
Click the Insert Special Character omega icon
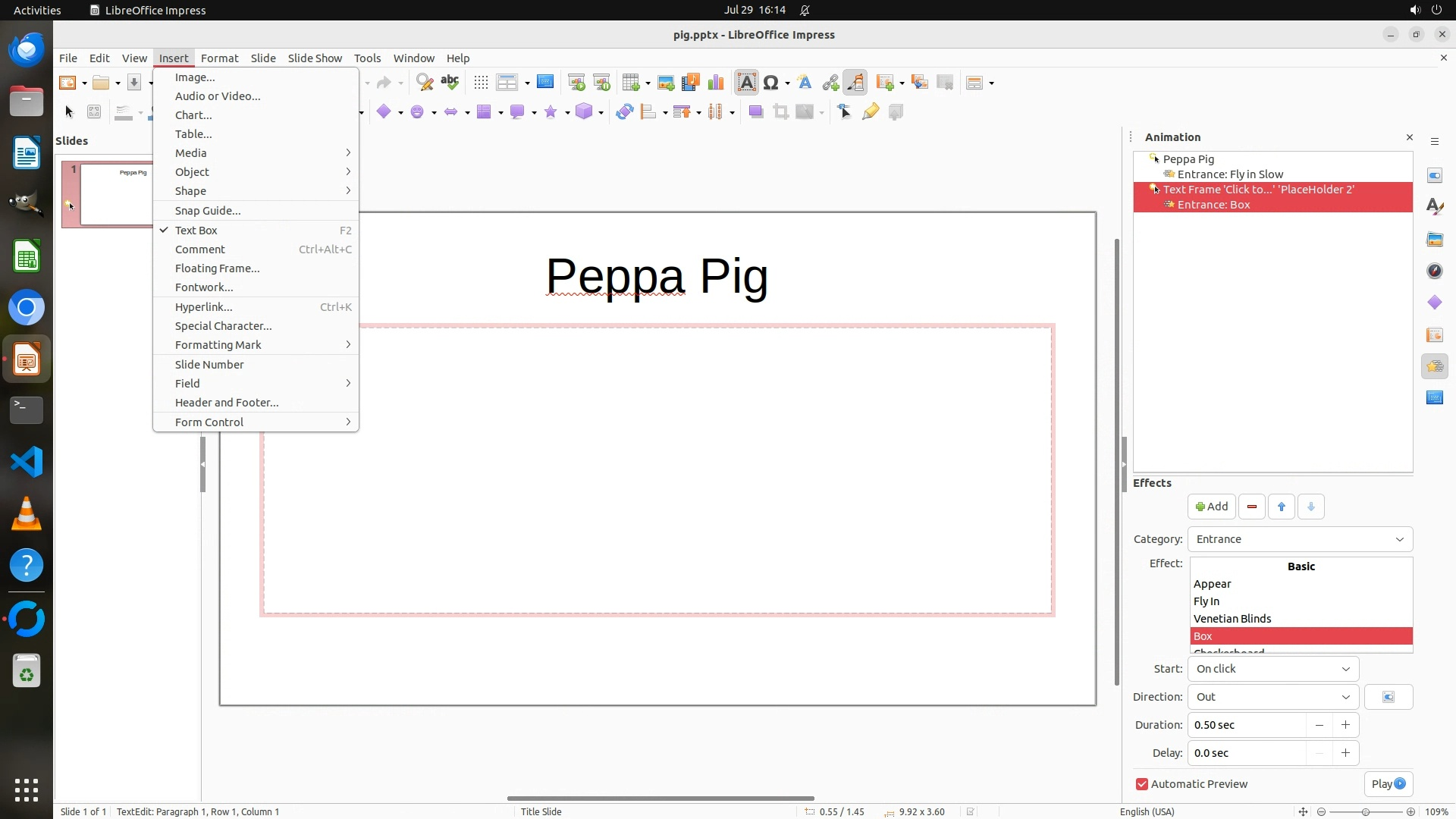pyautogui.click(x=771, y=83)
